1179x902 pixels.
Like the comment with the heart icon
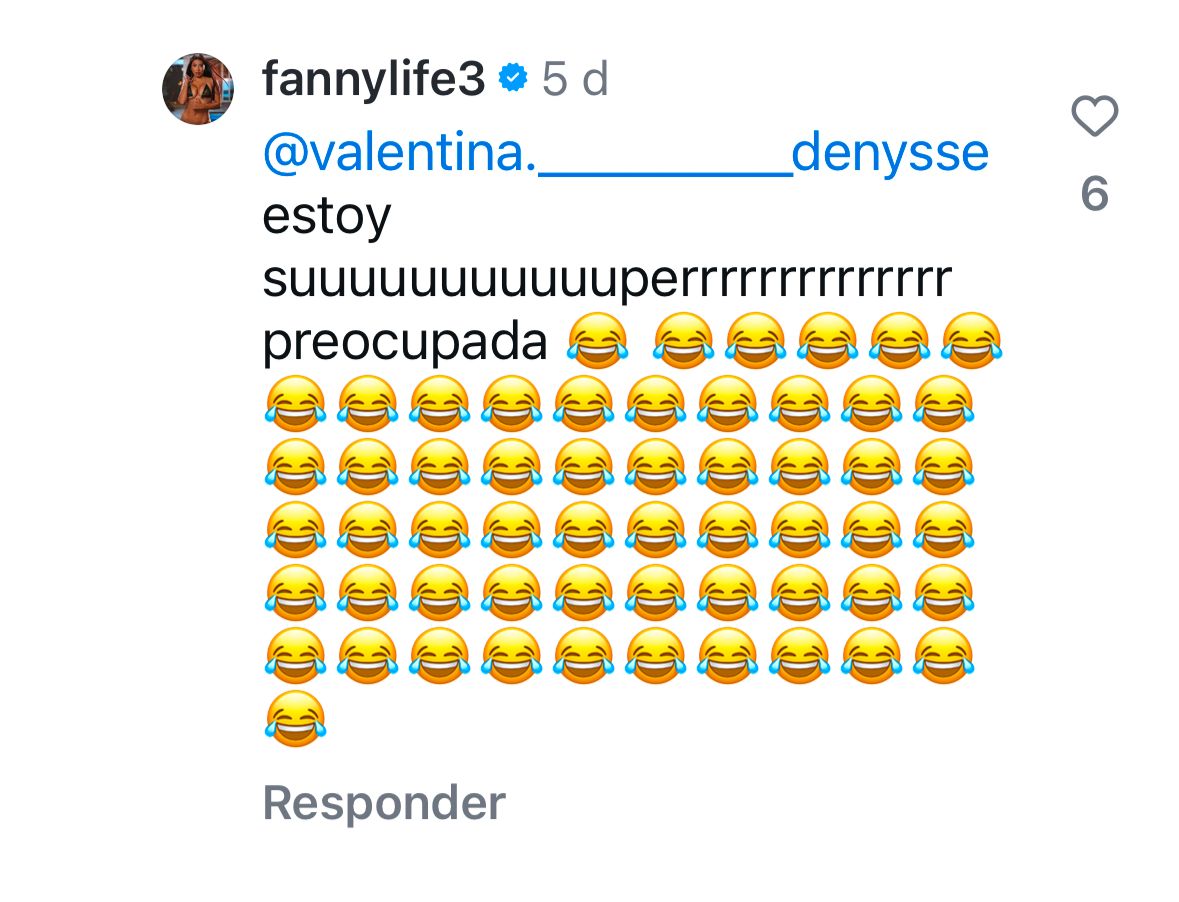point(1094,118)
